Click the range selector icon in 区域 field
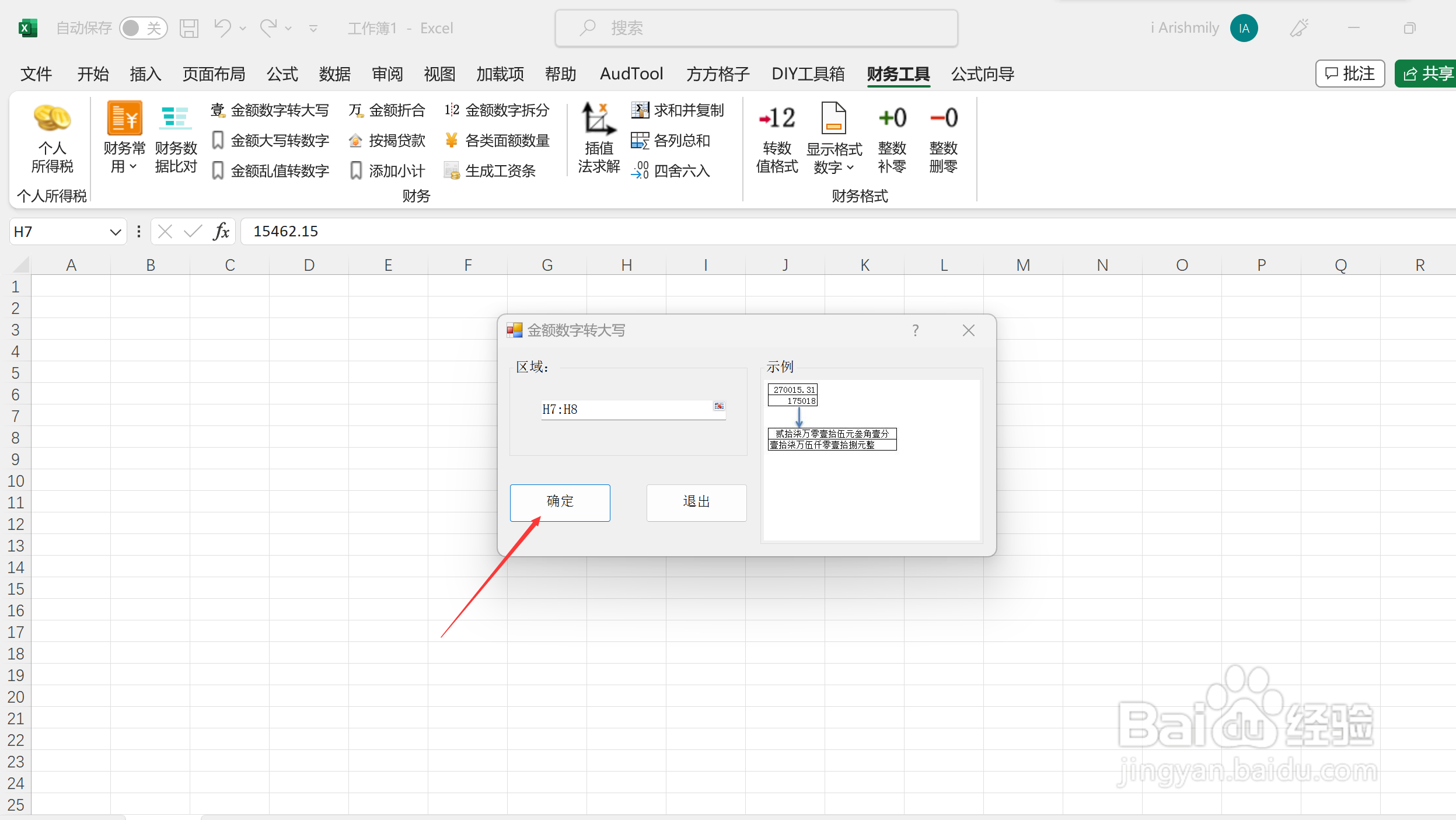This screenshot has width=1456, height=820. pos(719,406)
